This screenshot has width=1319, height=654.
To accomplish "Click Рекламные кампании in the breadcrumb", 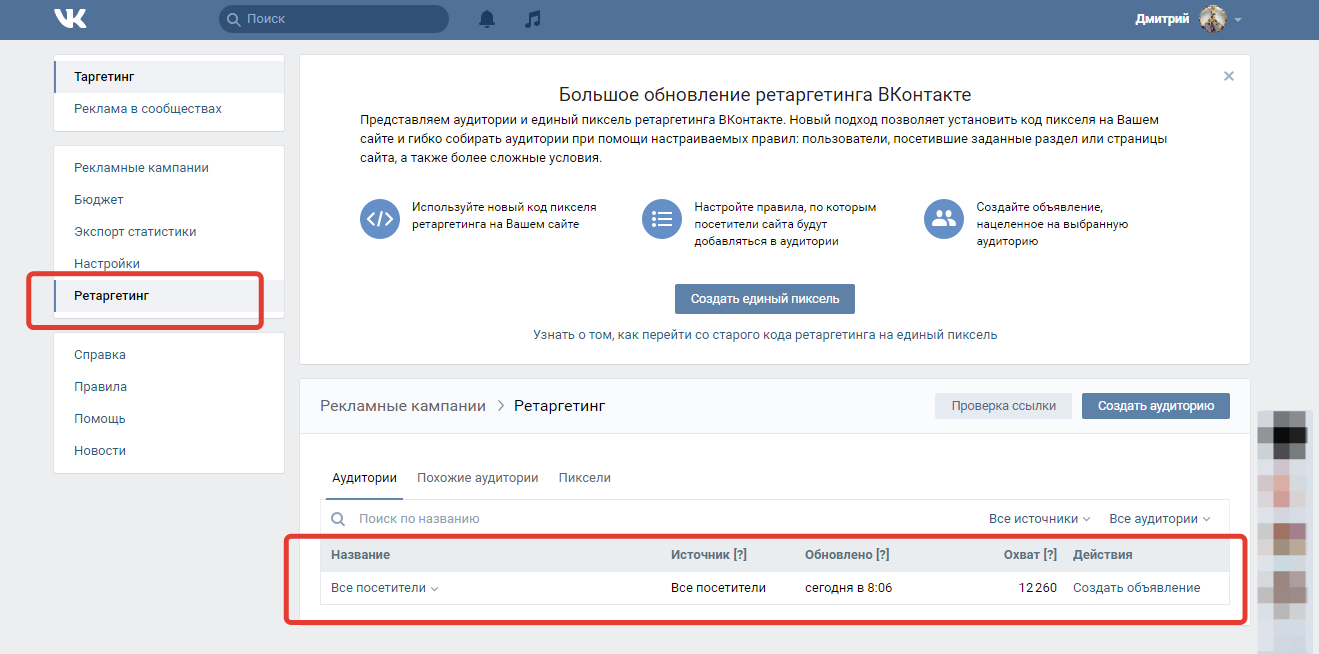I will [403, 406].
